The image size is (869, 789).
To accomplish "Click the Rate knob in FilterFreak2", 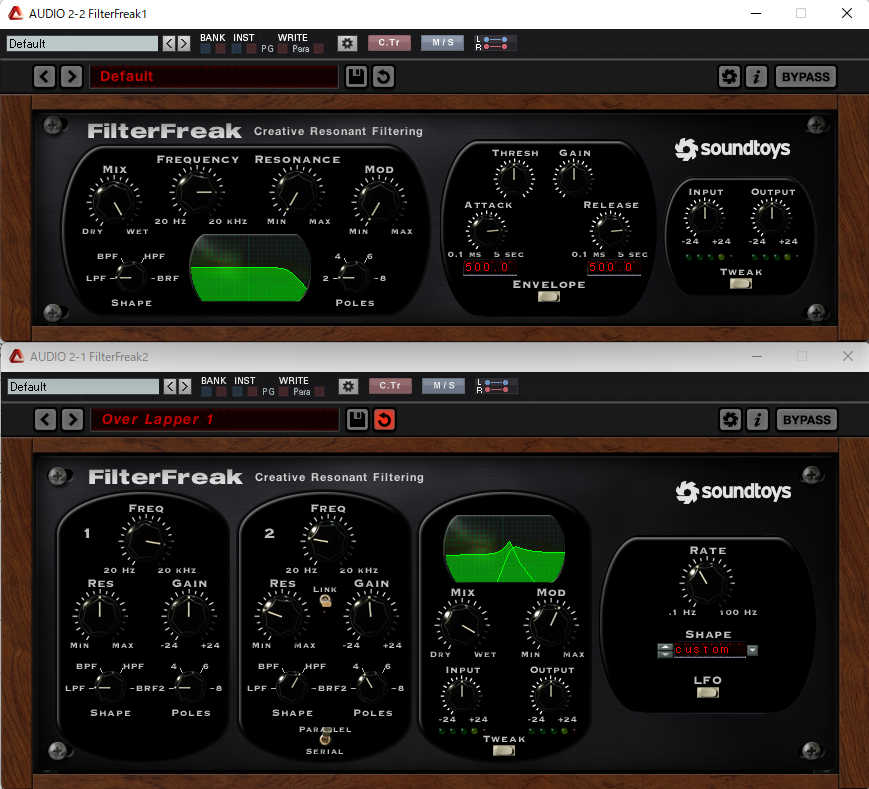I will pyautogui.click(x=707, y=582).
